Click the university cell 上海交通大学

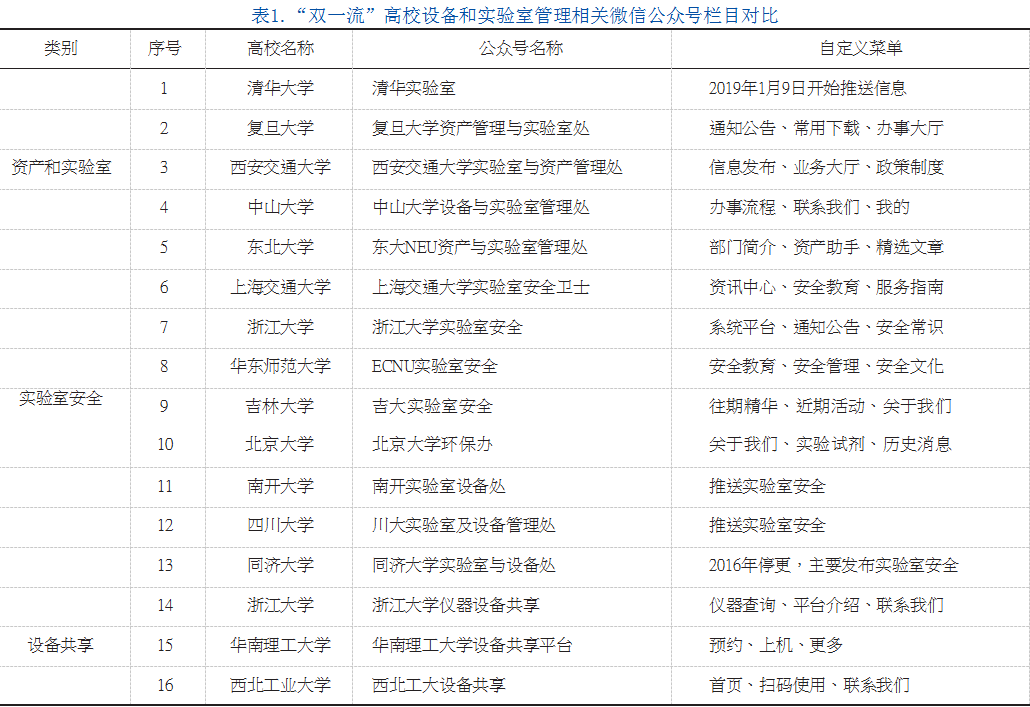[x=280, y=286]
